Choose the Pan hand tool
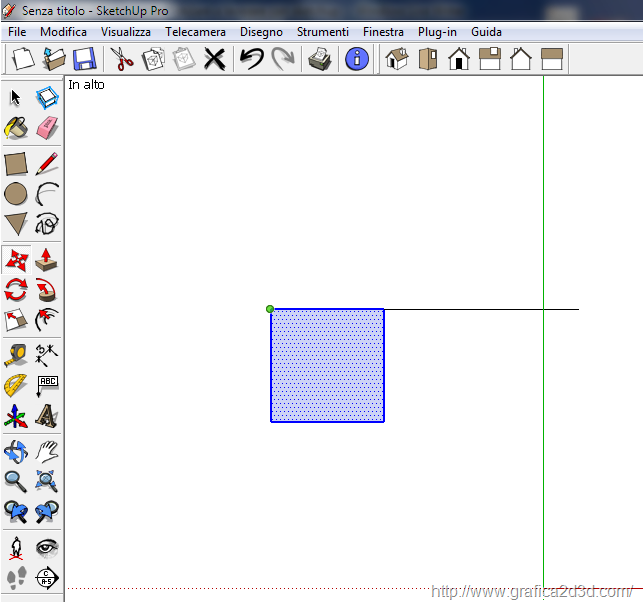Image resolution: width=643 pixels, height=602 pixels. pos(47,451)
